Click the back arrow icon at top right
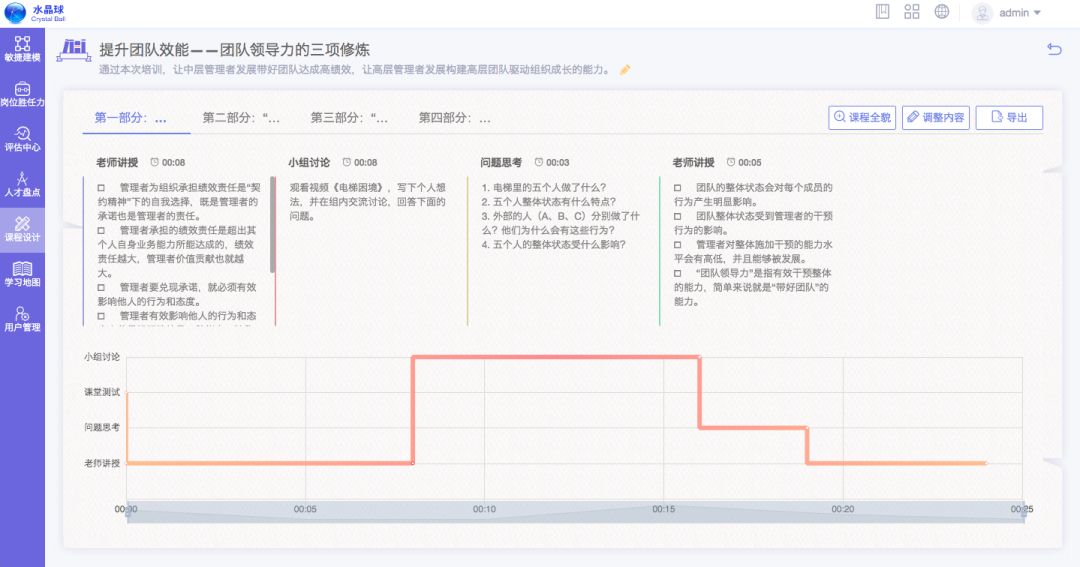 [1054, 49]
